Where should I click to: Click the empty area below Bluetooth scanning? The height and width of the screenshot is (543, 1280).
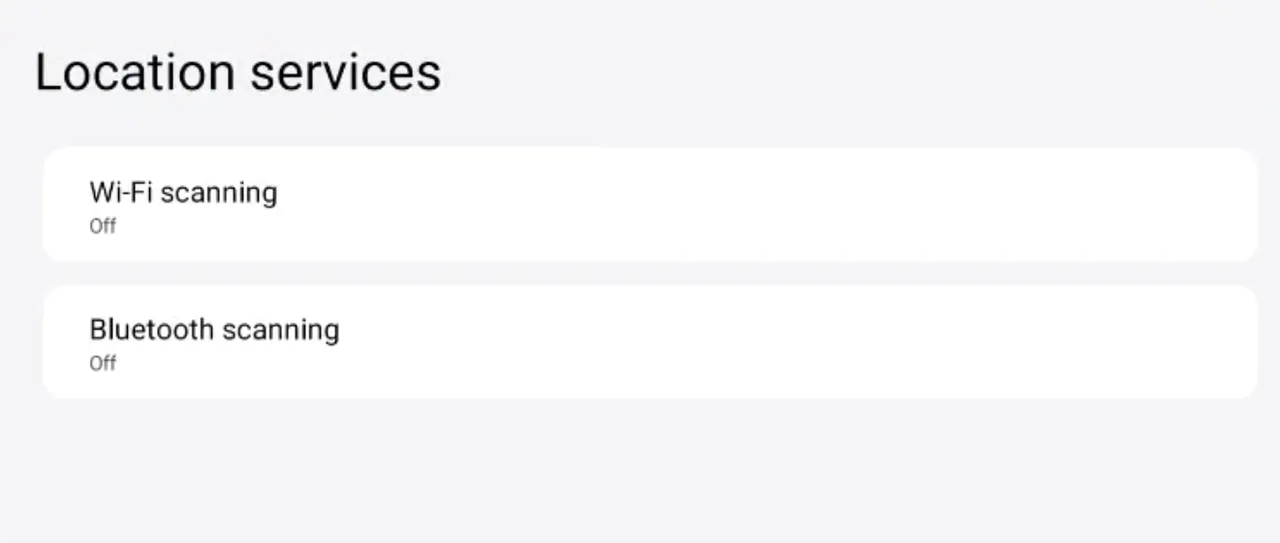(x=640, y=470)
